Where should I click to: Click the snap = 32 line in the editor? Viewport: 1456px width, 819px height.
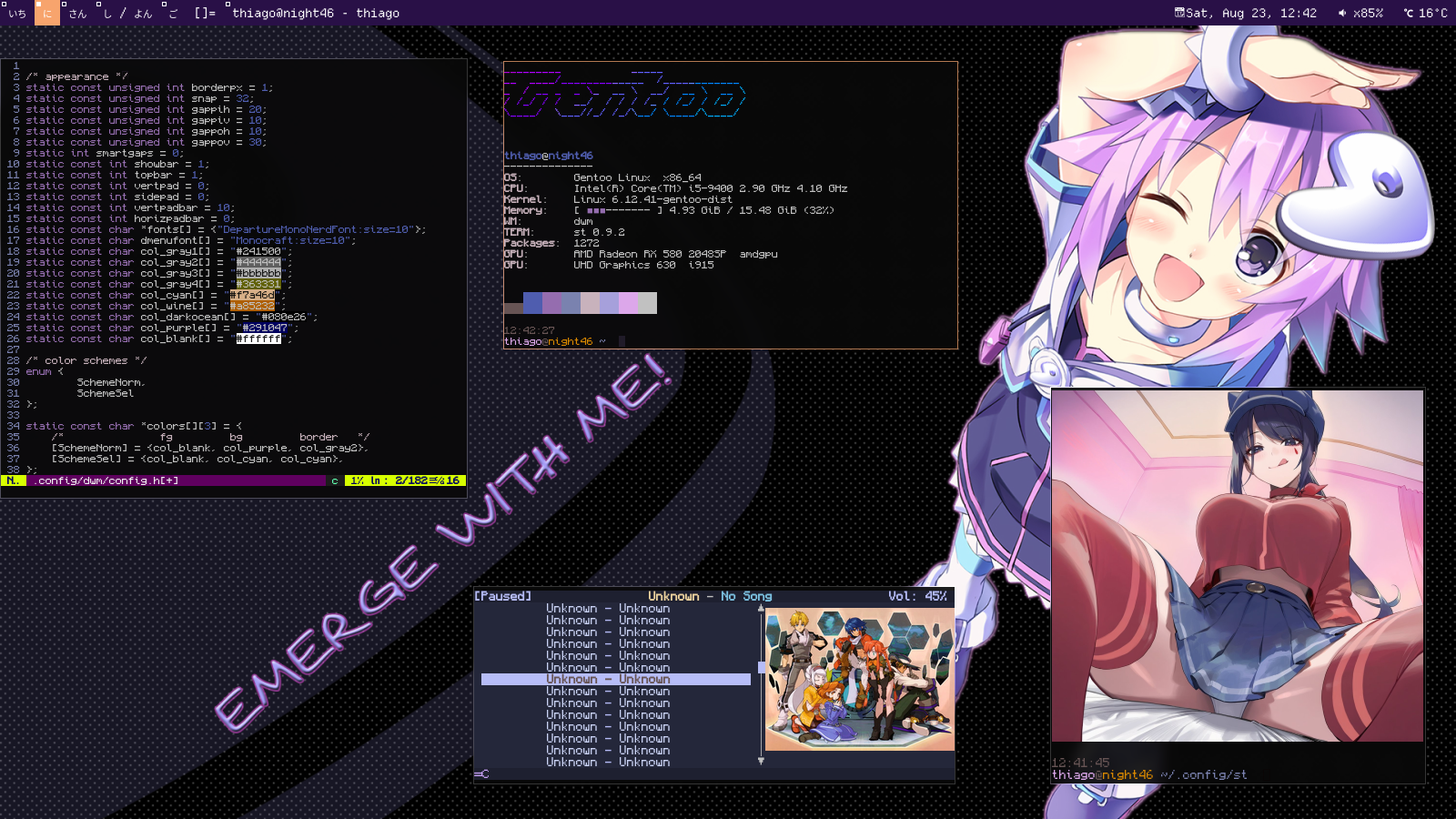tap(139, 98)
